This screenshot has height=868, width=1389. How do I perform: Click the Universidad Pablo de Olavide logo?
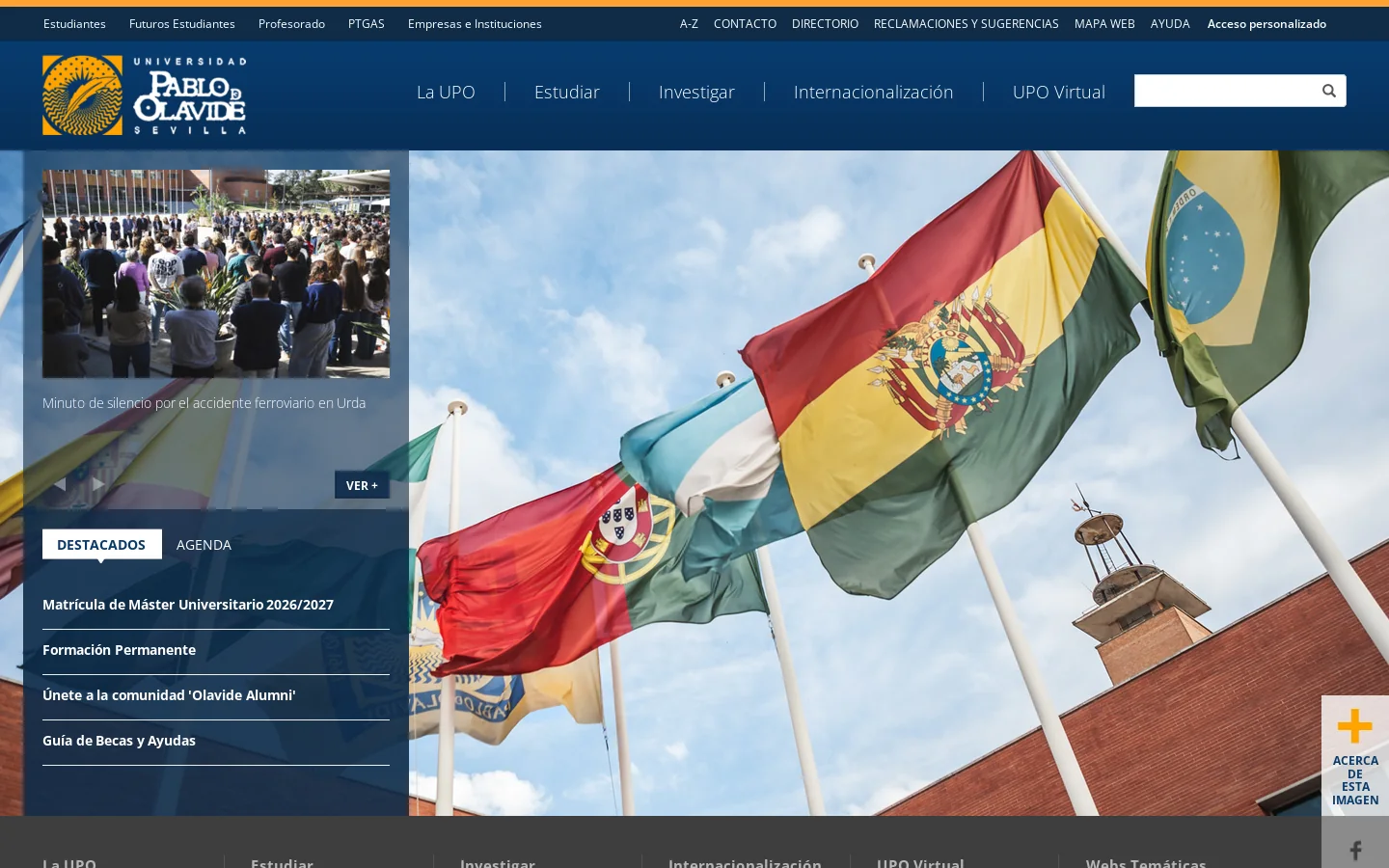click(x=145, y=95)
